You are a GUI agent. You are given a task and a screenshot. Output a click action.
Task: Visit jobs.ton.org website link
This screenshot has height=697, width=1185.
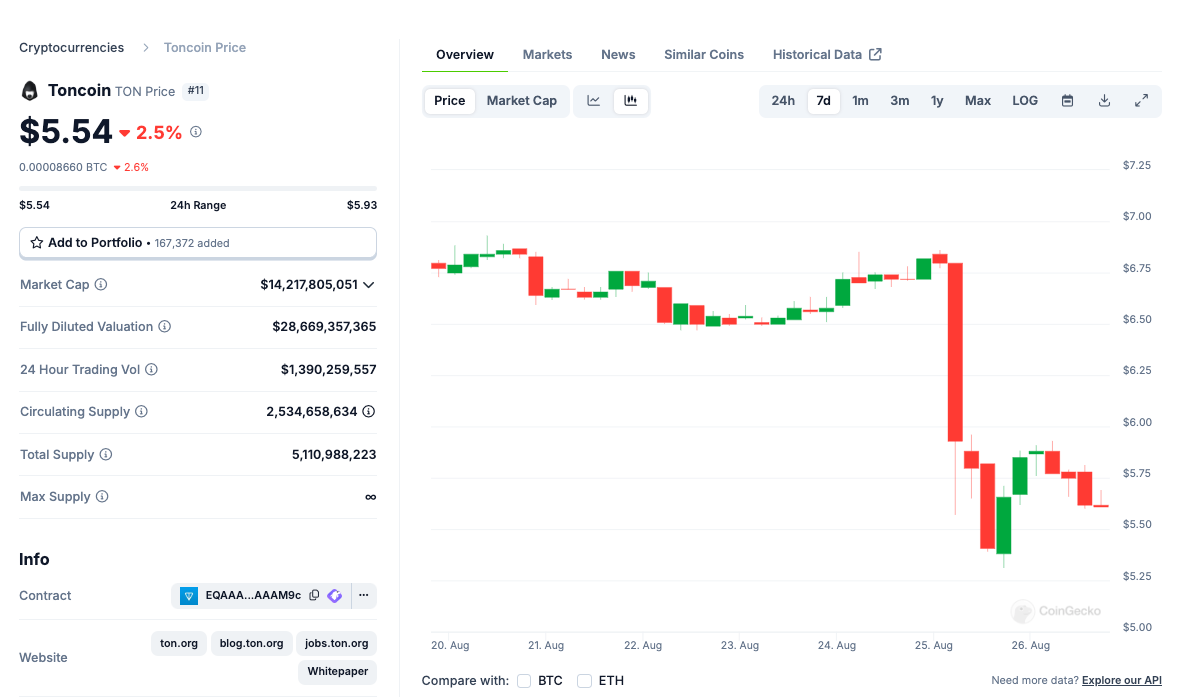pos(336,643)
